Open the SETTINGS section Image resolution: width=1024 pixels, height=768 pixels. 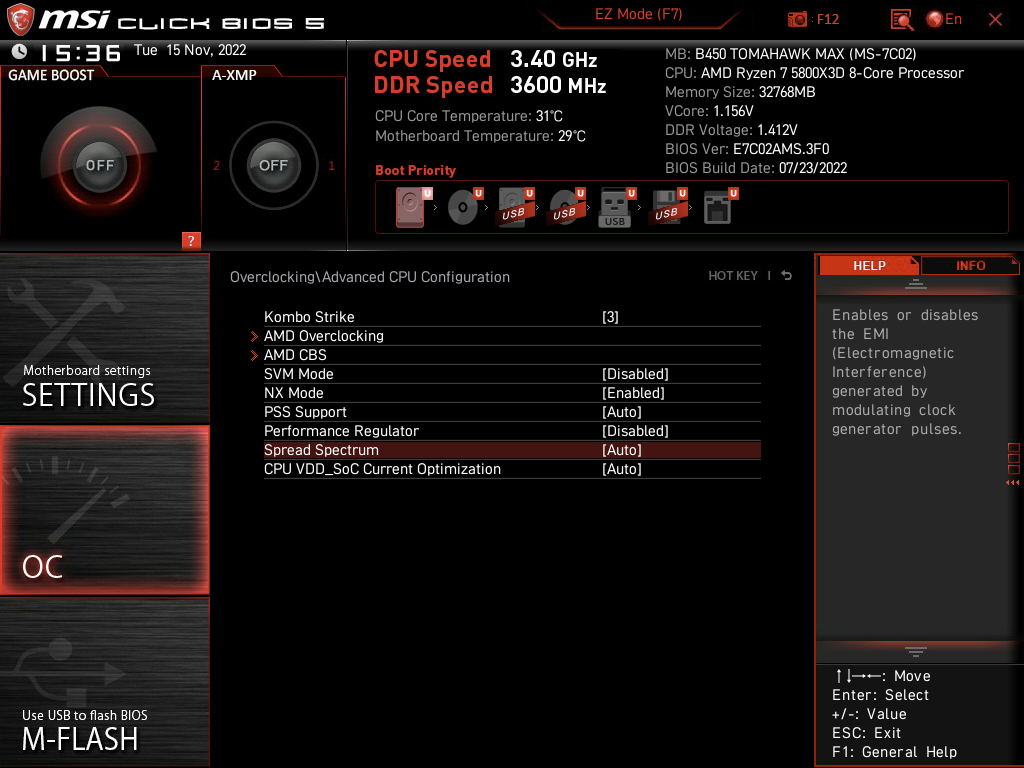[x=104, y=338]
